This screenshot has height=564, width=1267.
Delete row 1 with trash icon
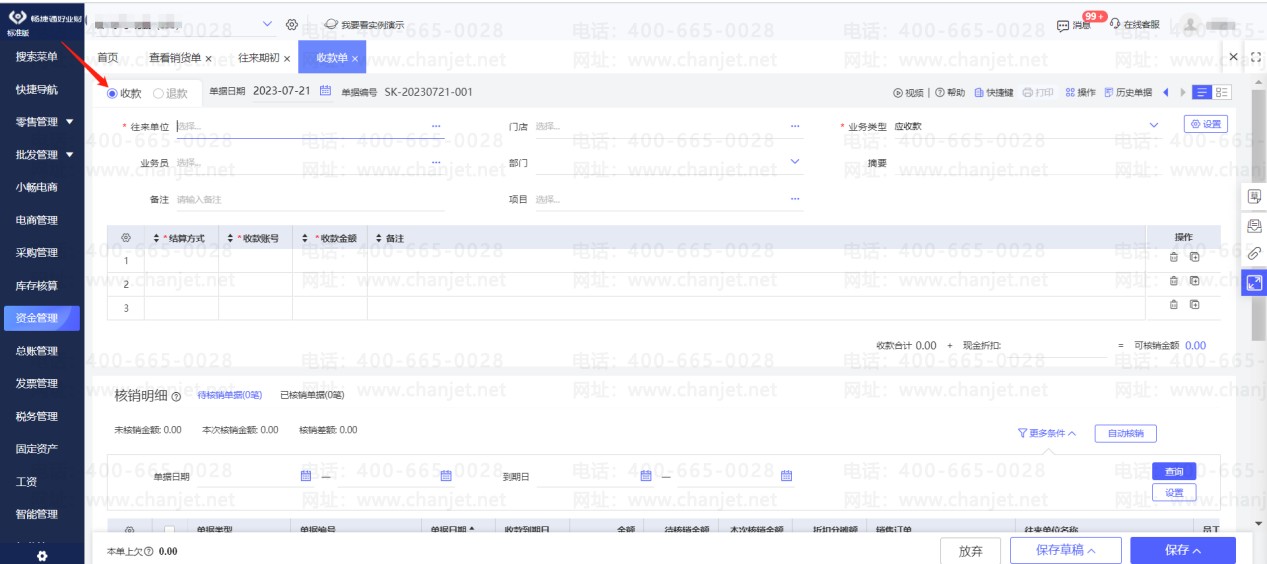[x=1174, y=257]
